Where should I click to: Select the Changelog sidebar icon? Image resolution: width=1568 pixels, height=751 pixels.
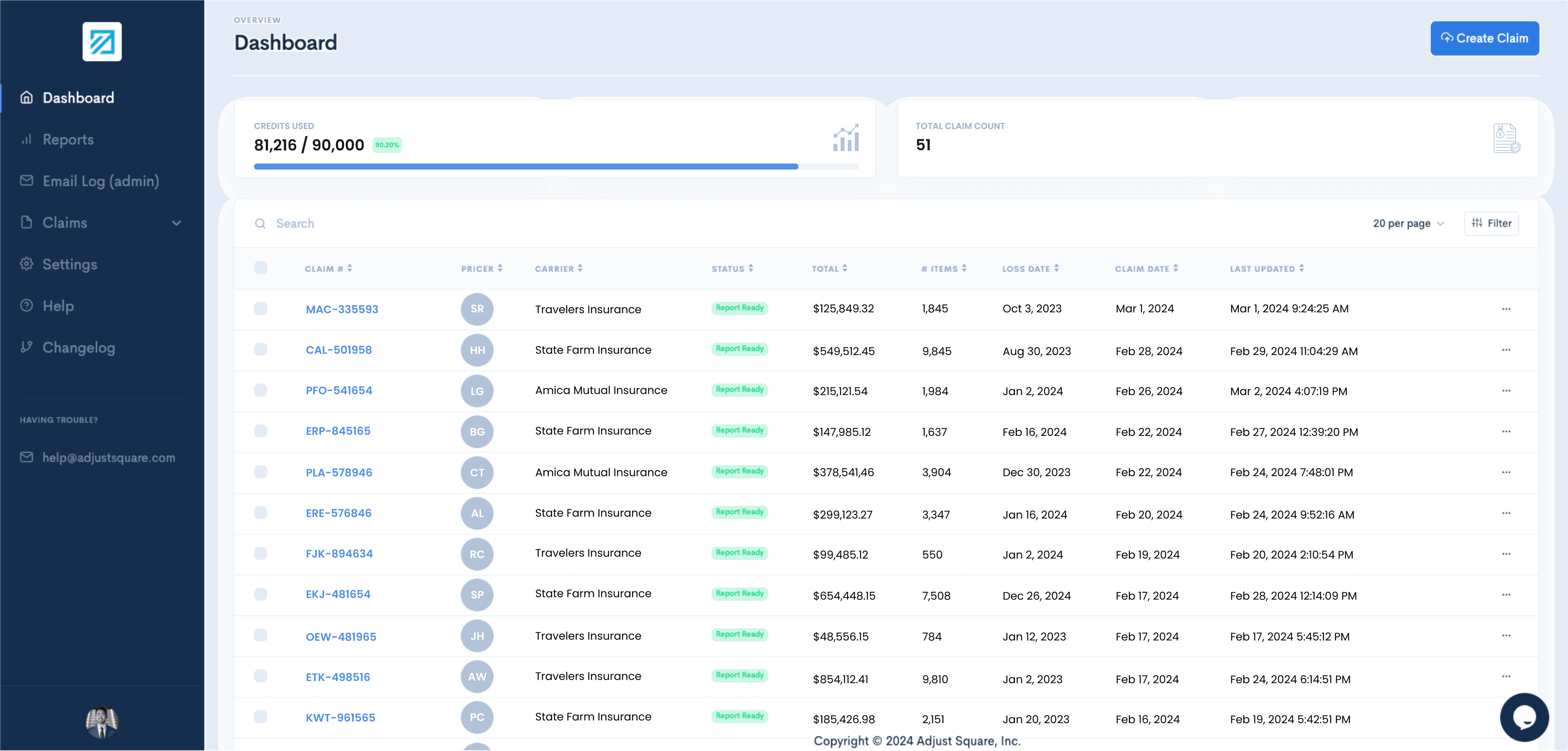click(x=27, y=347)
